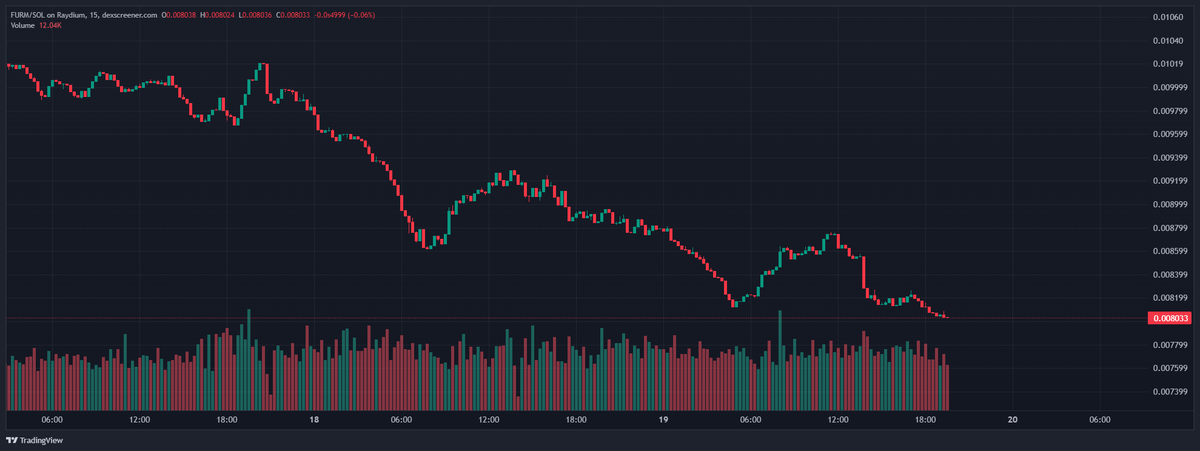The width and height of the screenshot is (1200, 451).
Task: Click the 0.008399 price axis label
Action: coord(1169,274)
